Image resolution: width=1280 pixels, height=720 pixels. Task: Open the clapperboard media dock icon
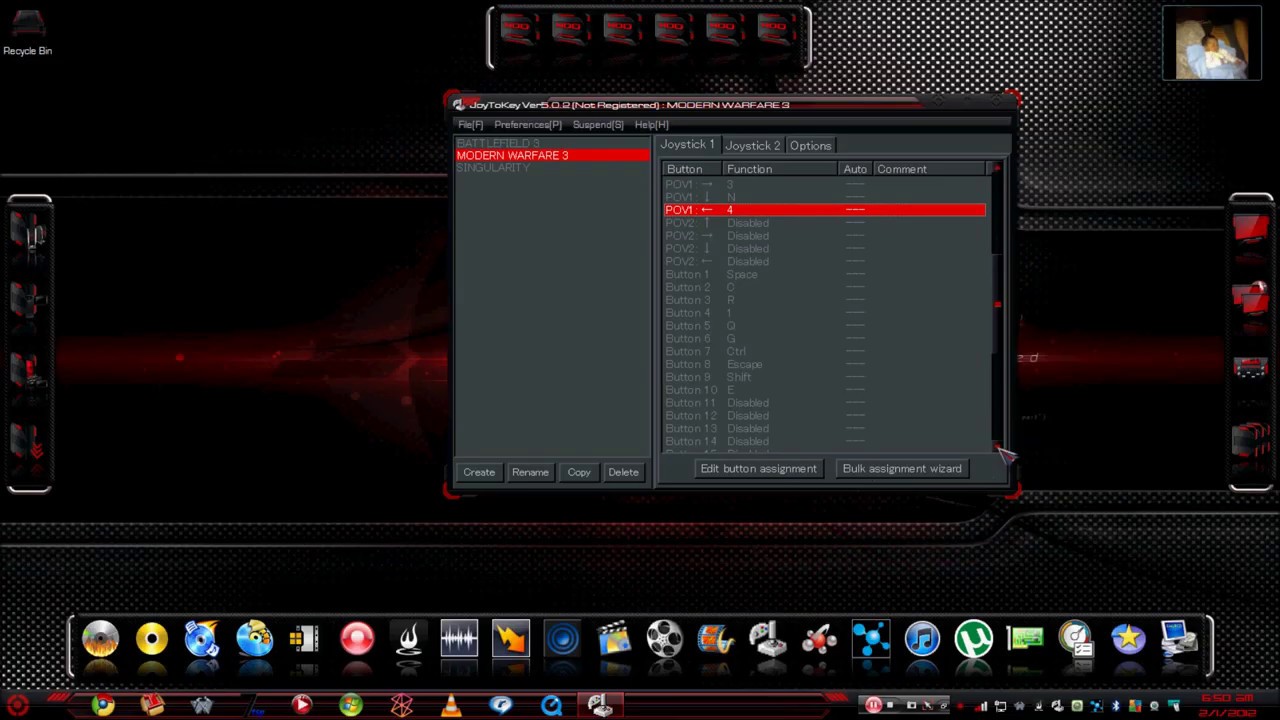tap(614, 639)
